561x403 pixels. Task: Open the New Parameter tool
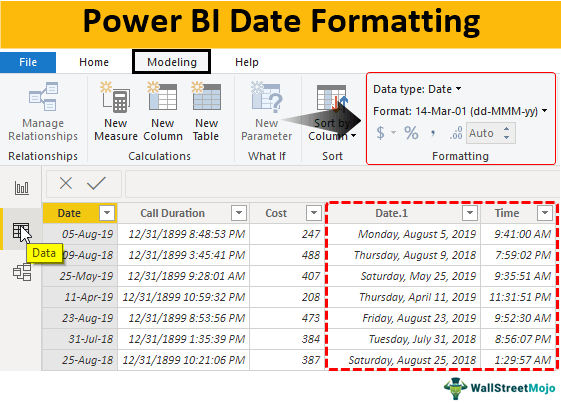267,111
